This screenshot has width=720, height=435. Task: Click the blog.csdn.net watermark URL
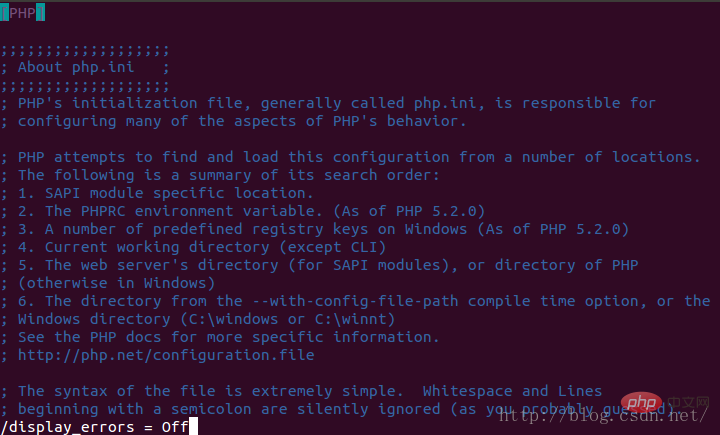(604, 416)
